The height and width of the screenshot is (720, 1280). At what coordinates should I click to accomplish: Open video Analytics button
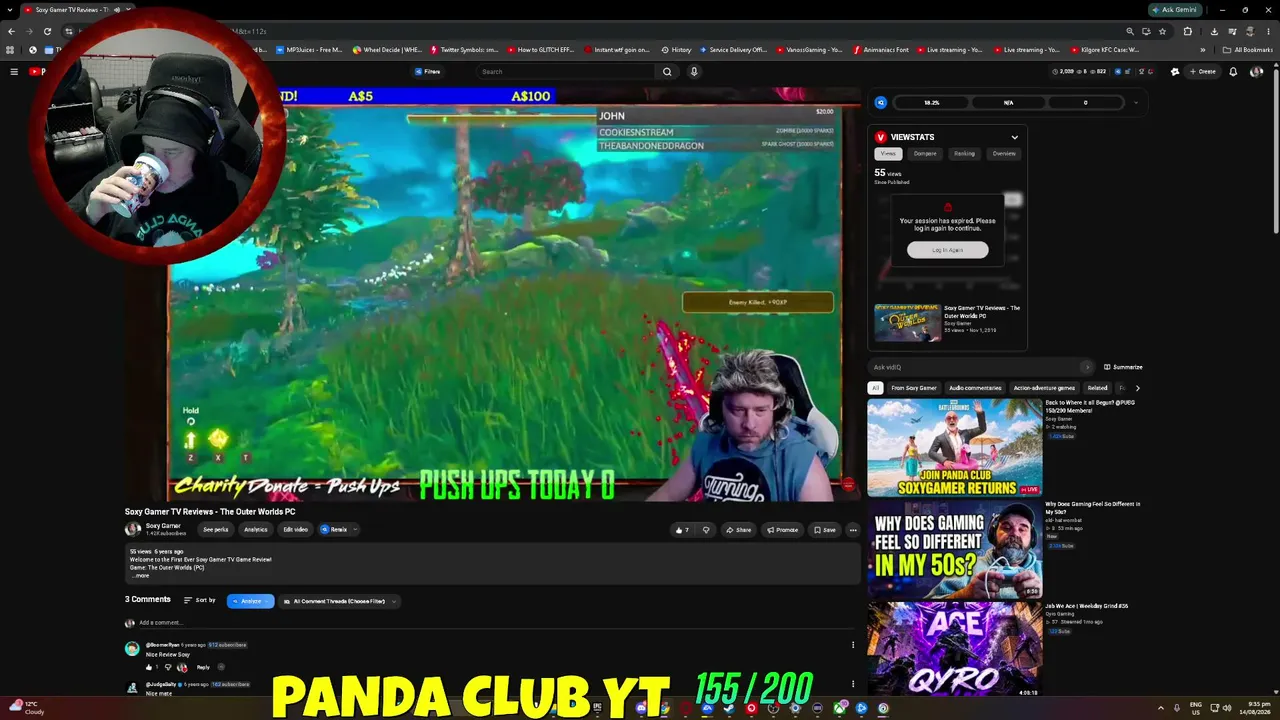pos(256,530)
